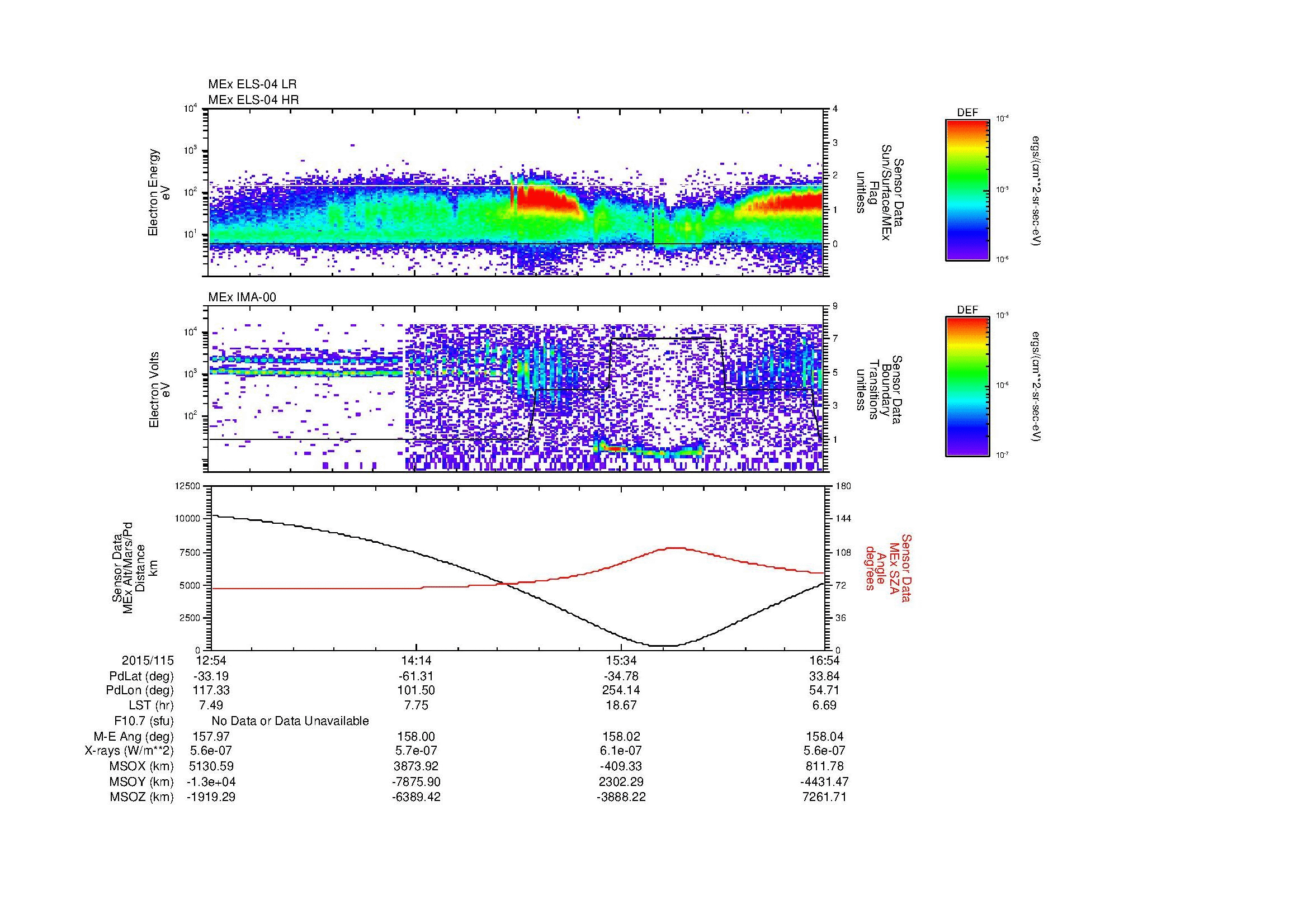
Task: Click M-E Ang value '158.04'
Action: [825, 736]
